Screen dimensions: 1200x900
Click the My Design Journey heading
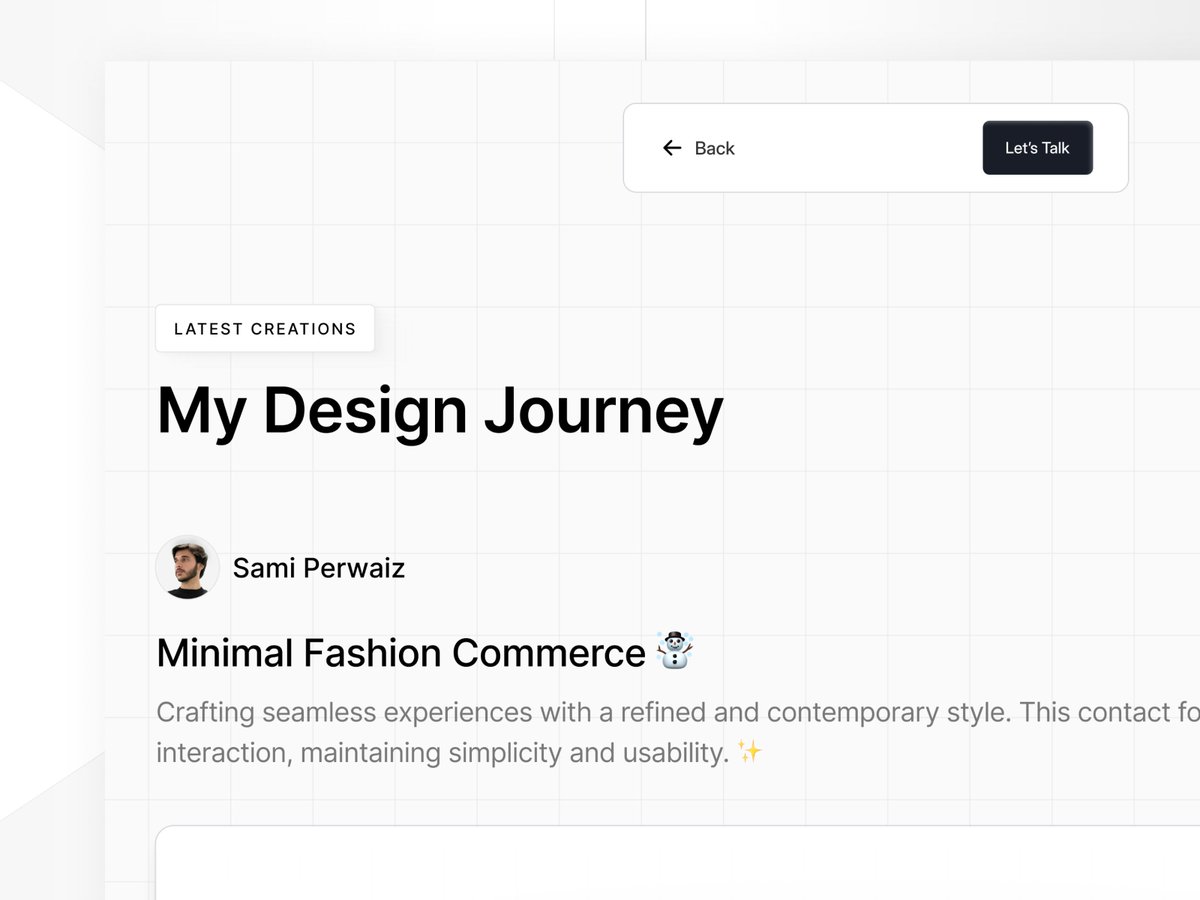tap(440, 411)
